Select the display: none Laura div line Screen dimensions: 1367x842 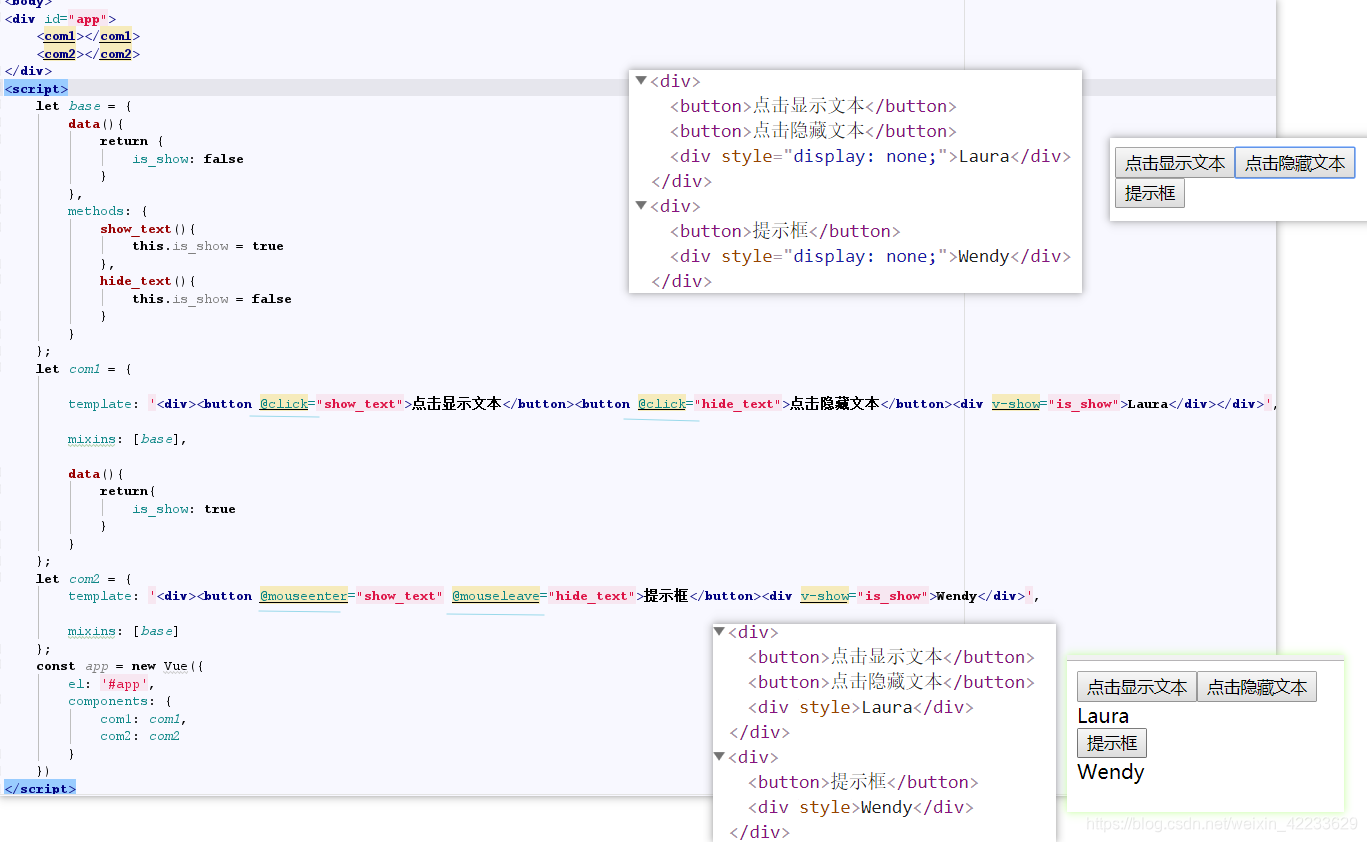(x=871, y=156)
